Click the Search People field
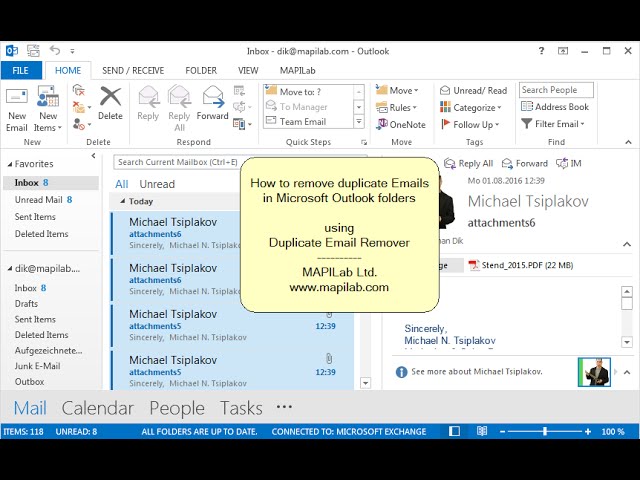Image resolution: width=640 pixels, height=480 pixels. pos(556,90)
